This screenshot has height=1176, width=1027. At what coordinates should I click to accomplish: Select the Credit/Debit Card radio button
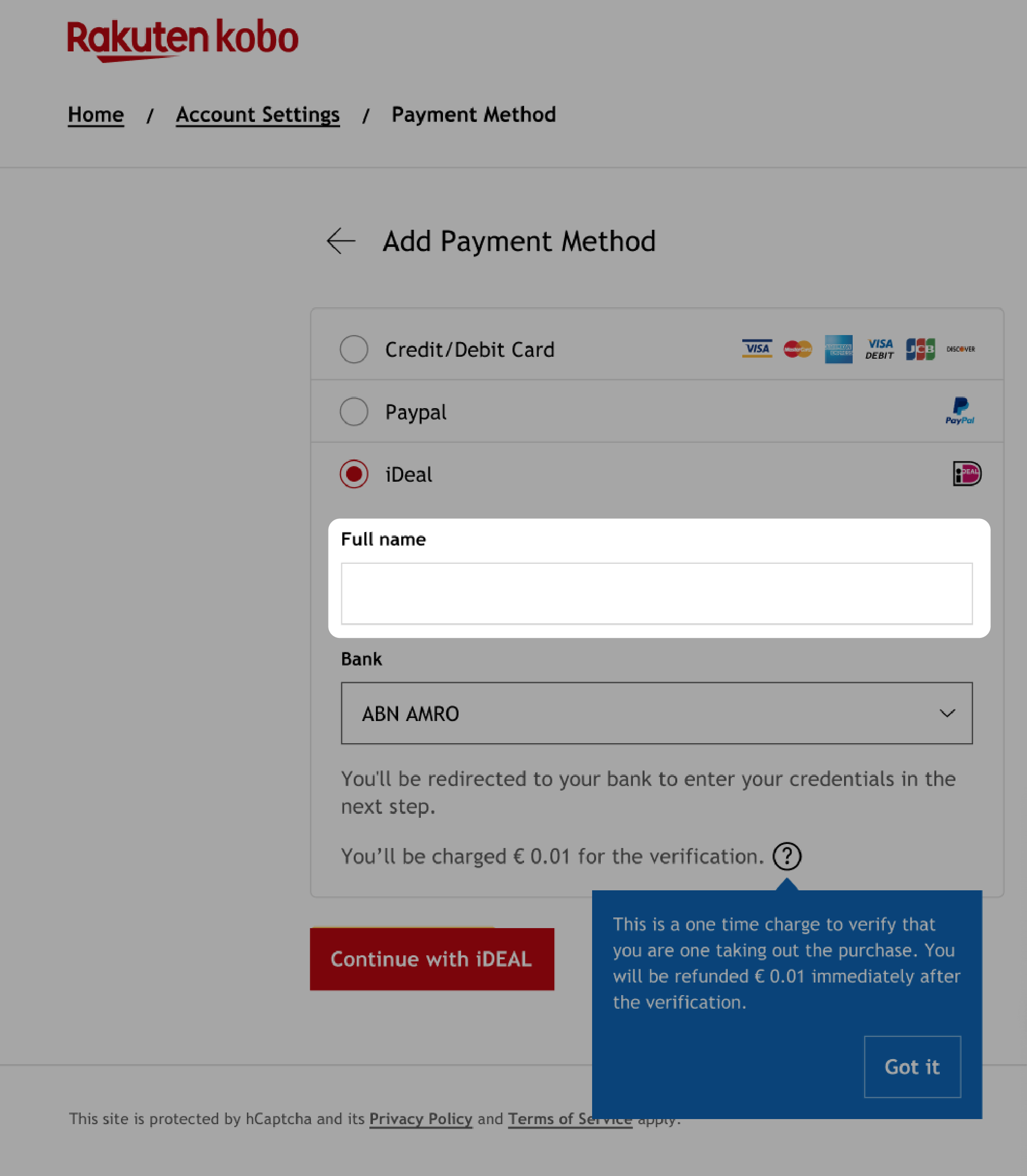click(x=353, y=349)
